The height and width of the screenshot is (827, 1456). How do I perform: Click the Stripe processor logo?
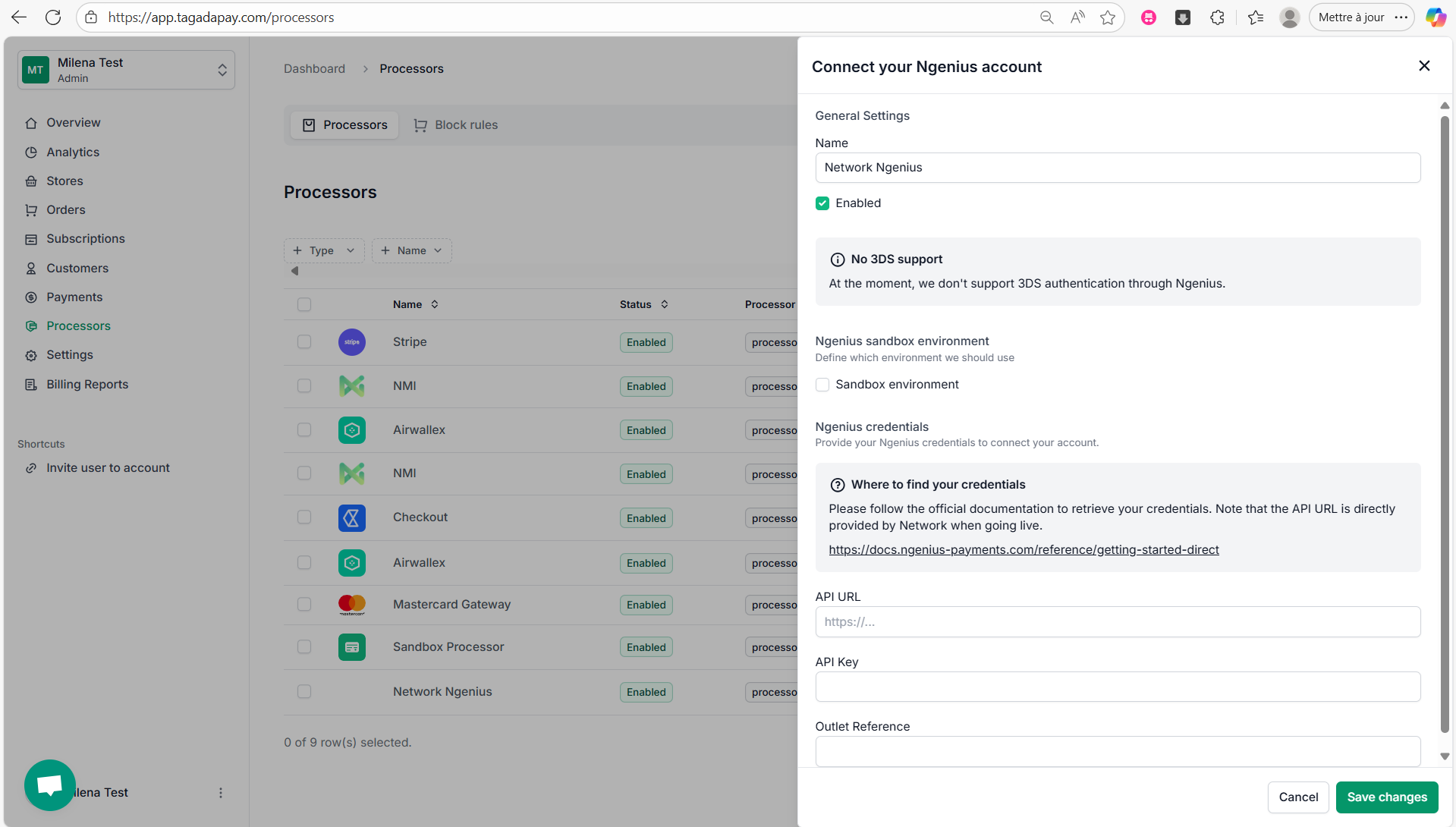352,342
